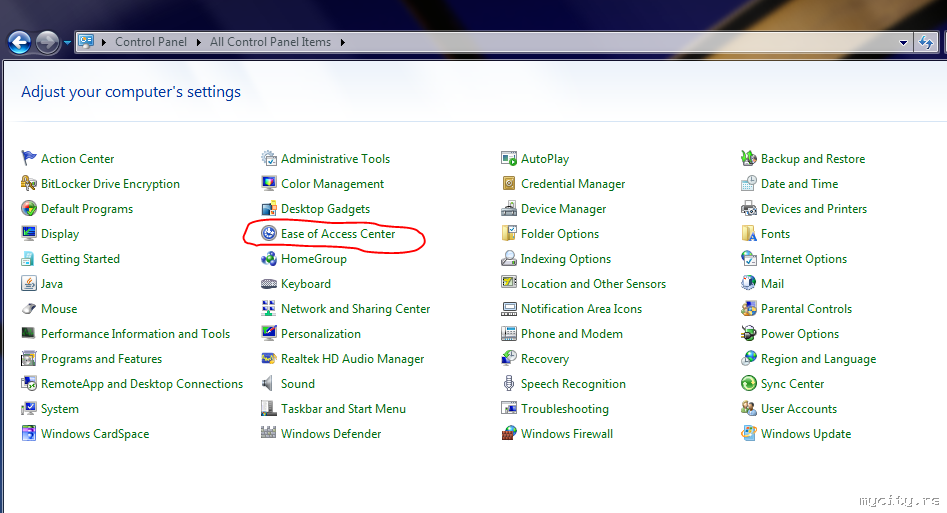
Task: Open the HomeGroup icon
Action: (269, 259)
